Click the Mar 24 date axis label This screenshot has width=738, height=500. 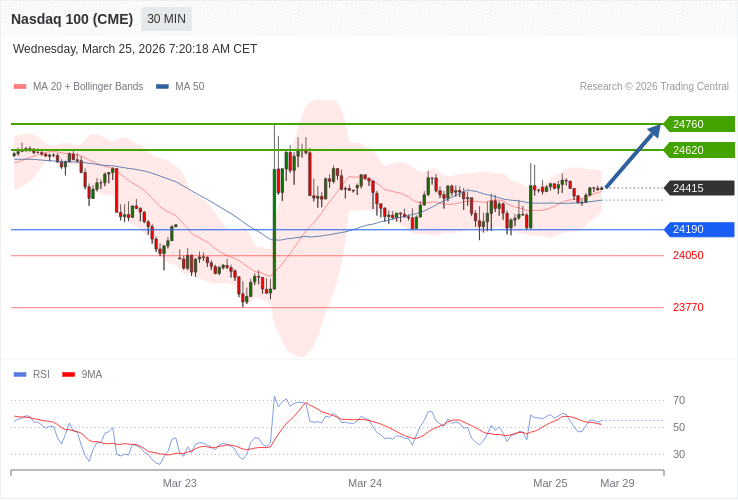coord(365,483)
